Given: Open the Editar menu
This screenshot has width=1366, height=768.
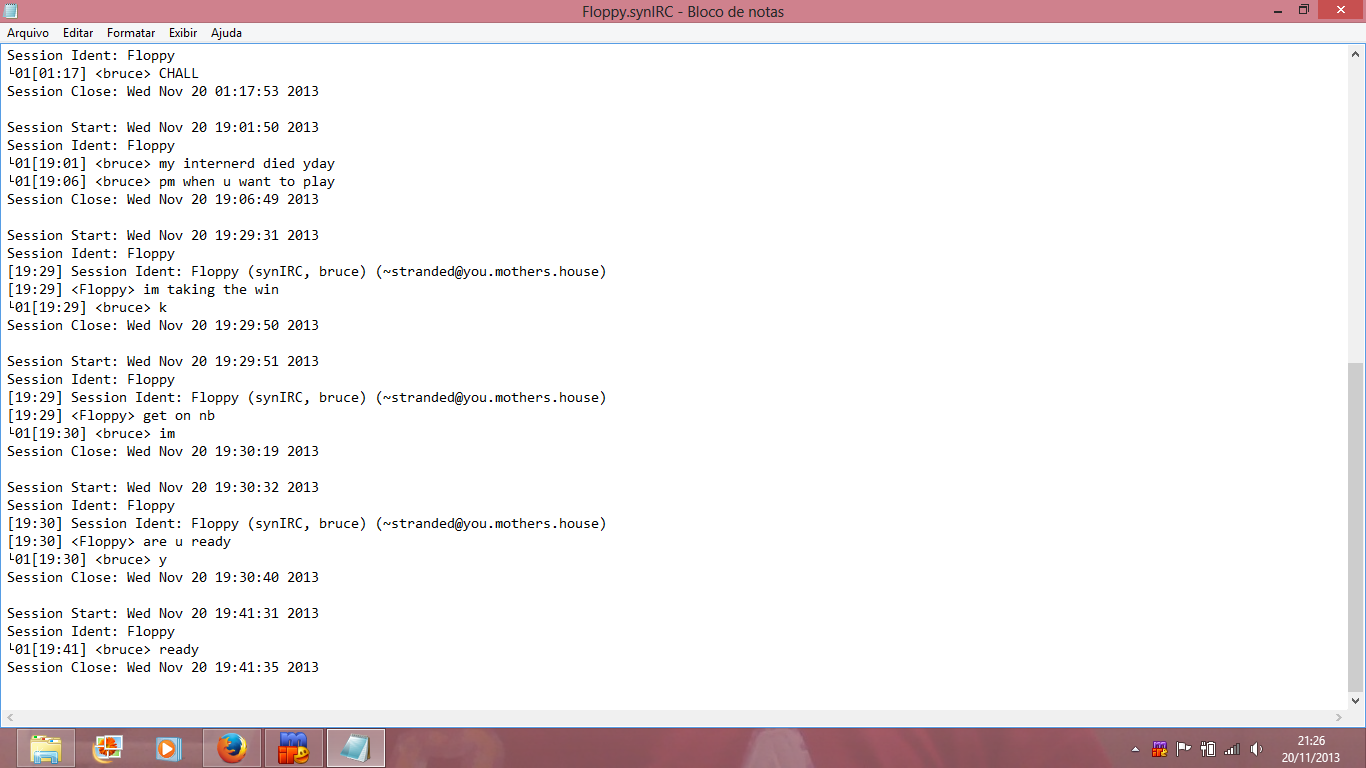Looking at the screenshot, I should [x=78, y=33].
